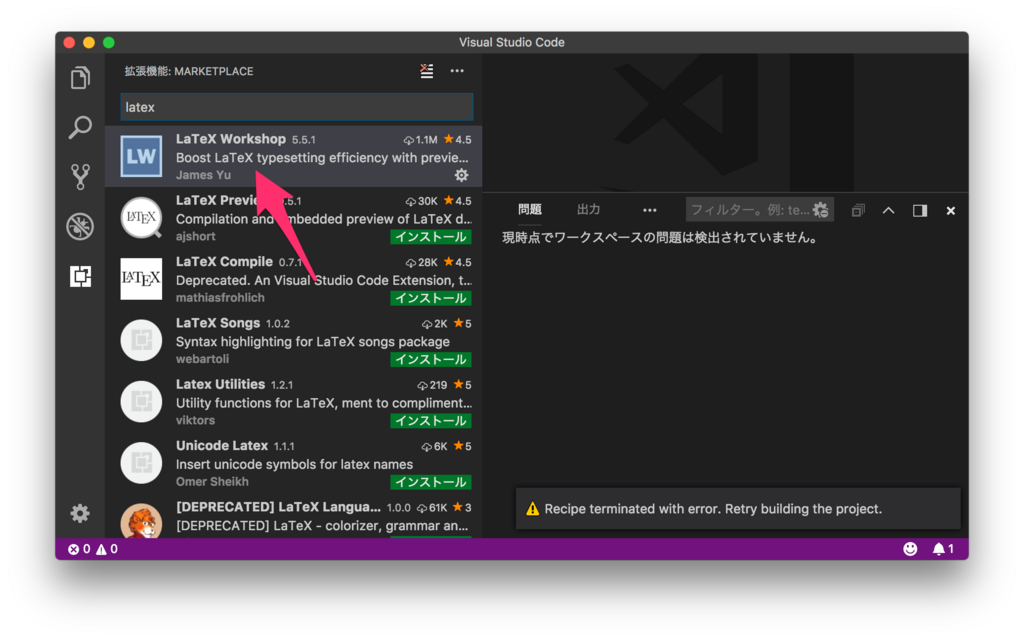
Task: Click the author name viktors
Action: point(195,420)
